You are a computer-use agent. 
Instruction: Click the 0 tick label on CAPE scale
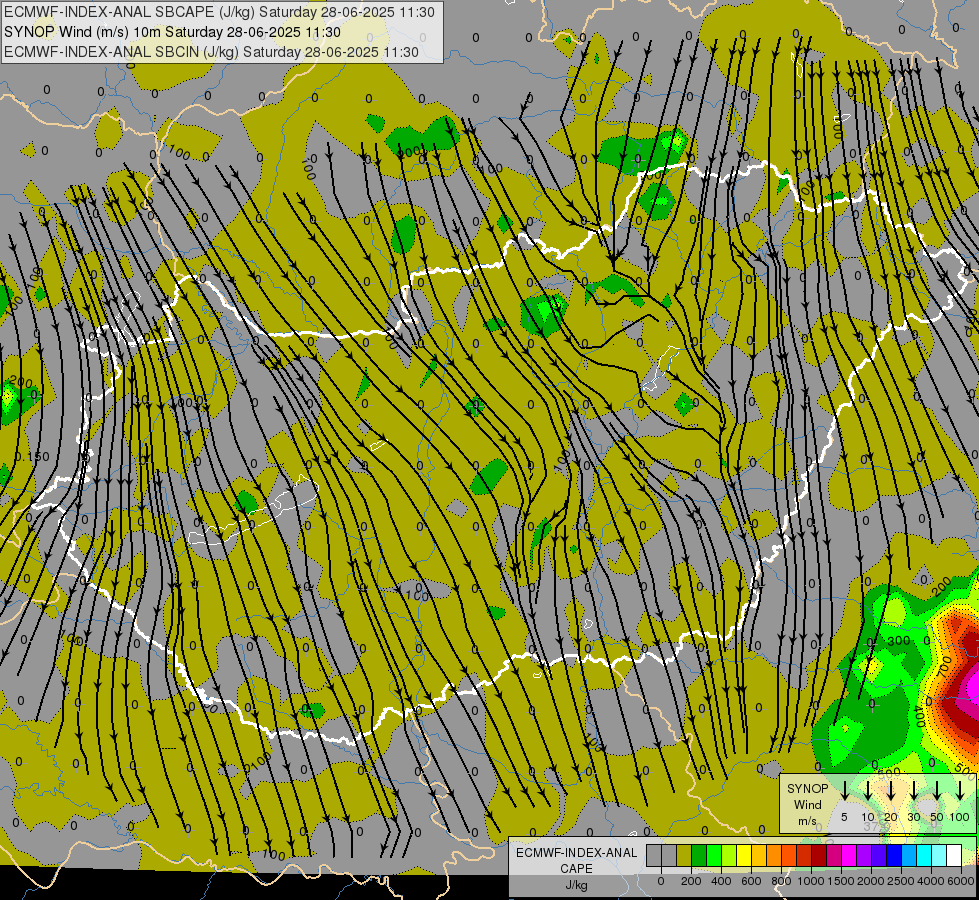point(661,881)
